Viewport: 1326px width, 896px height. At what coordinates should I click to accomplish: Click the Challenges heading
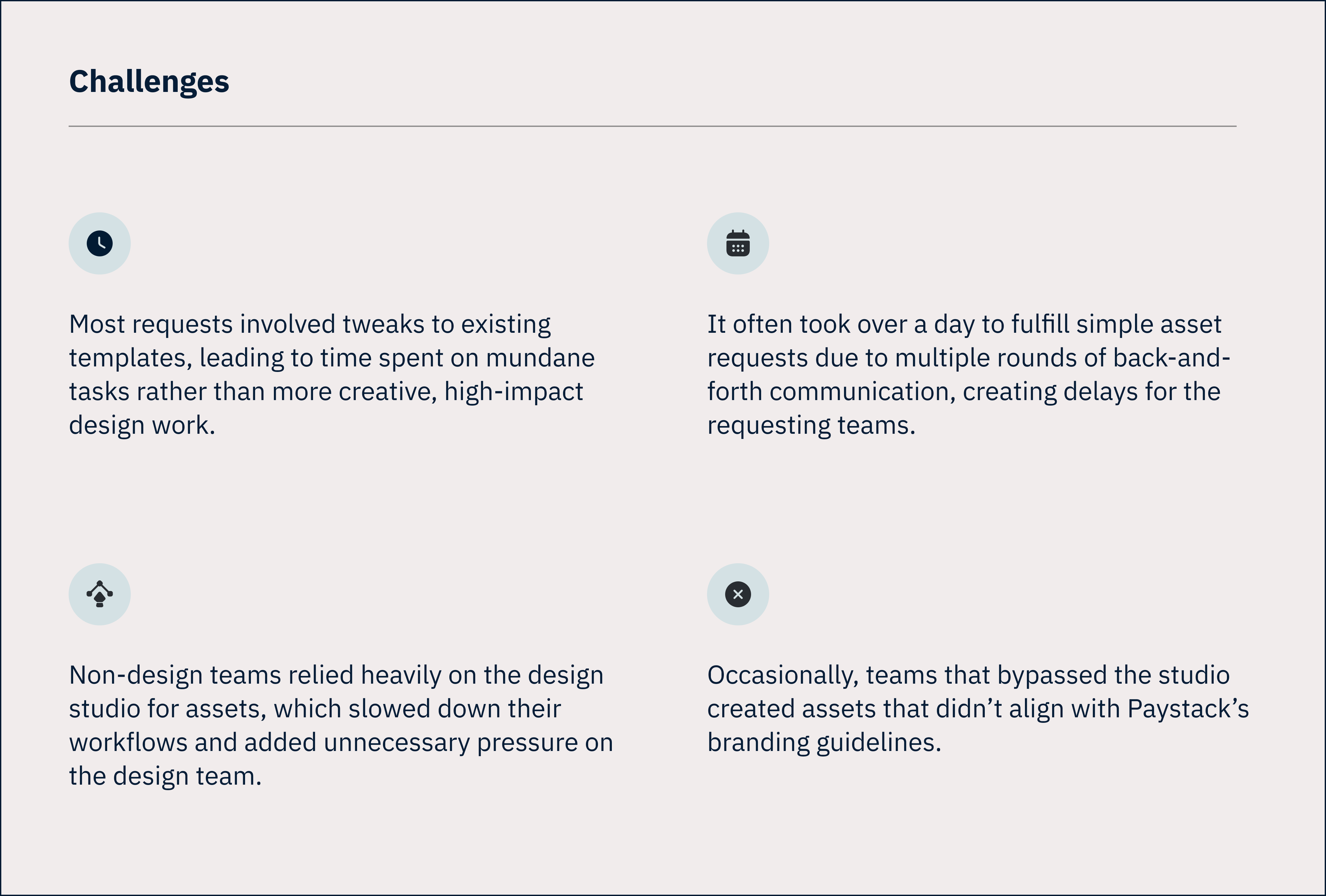[149, 82]
